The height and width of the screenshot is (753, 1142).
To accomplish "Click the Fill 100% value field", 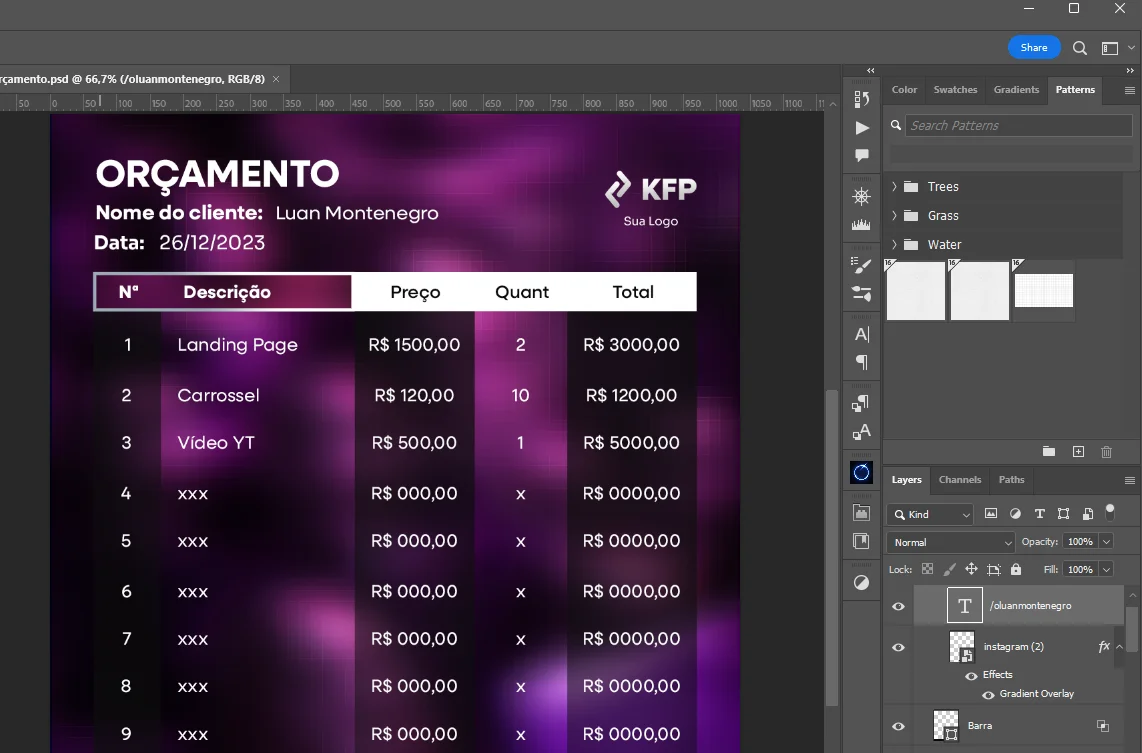I will tap(1080, 569).
